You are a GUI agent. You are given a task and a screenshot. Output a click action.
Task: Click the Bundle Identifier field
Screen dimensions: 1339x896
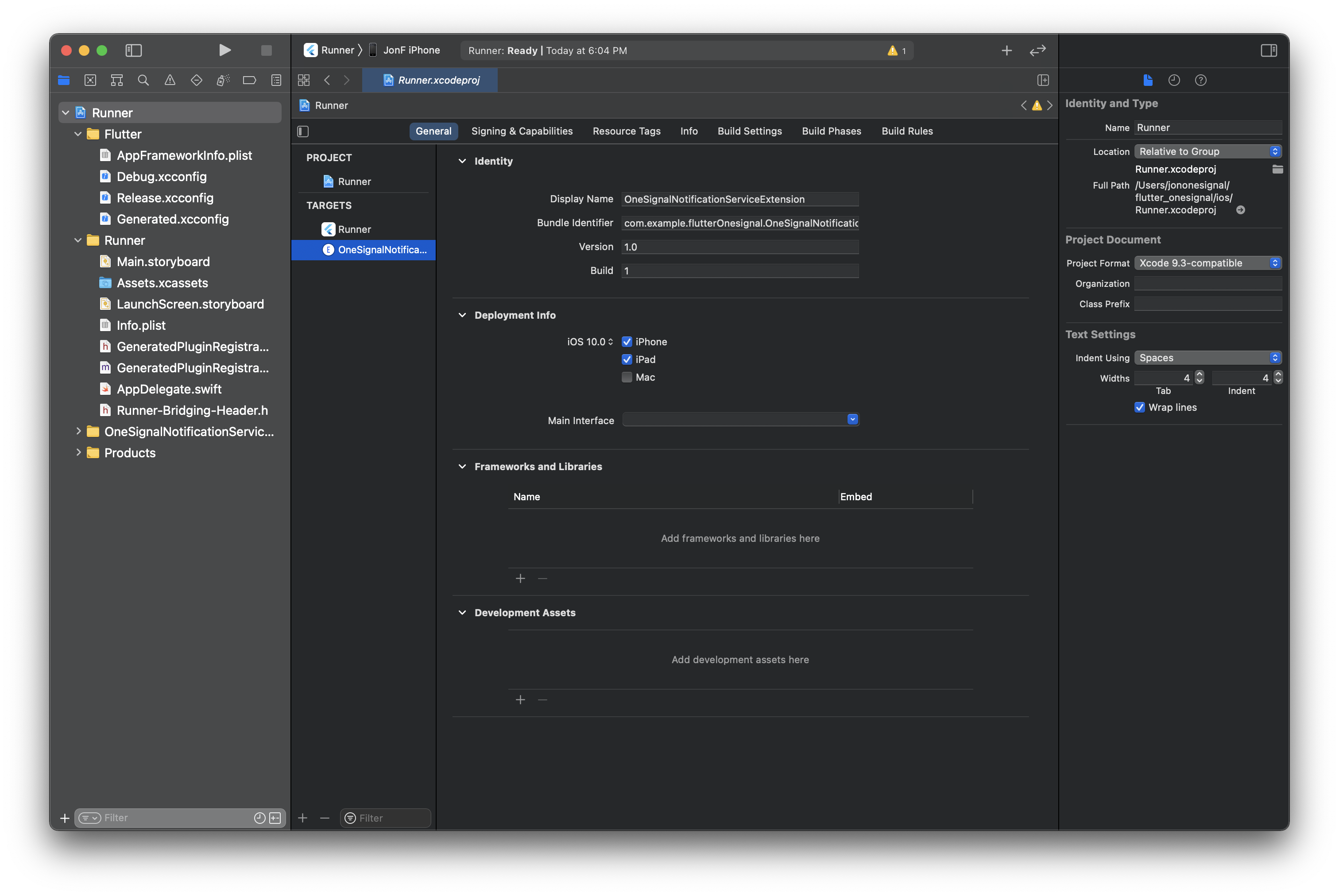tap(740, 223)
